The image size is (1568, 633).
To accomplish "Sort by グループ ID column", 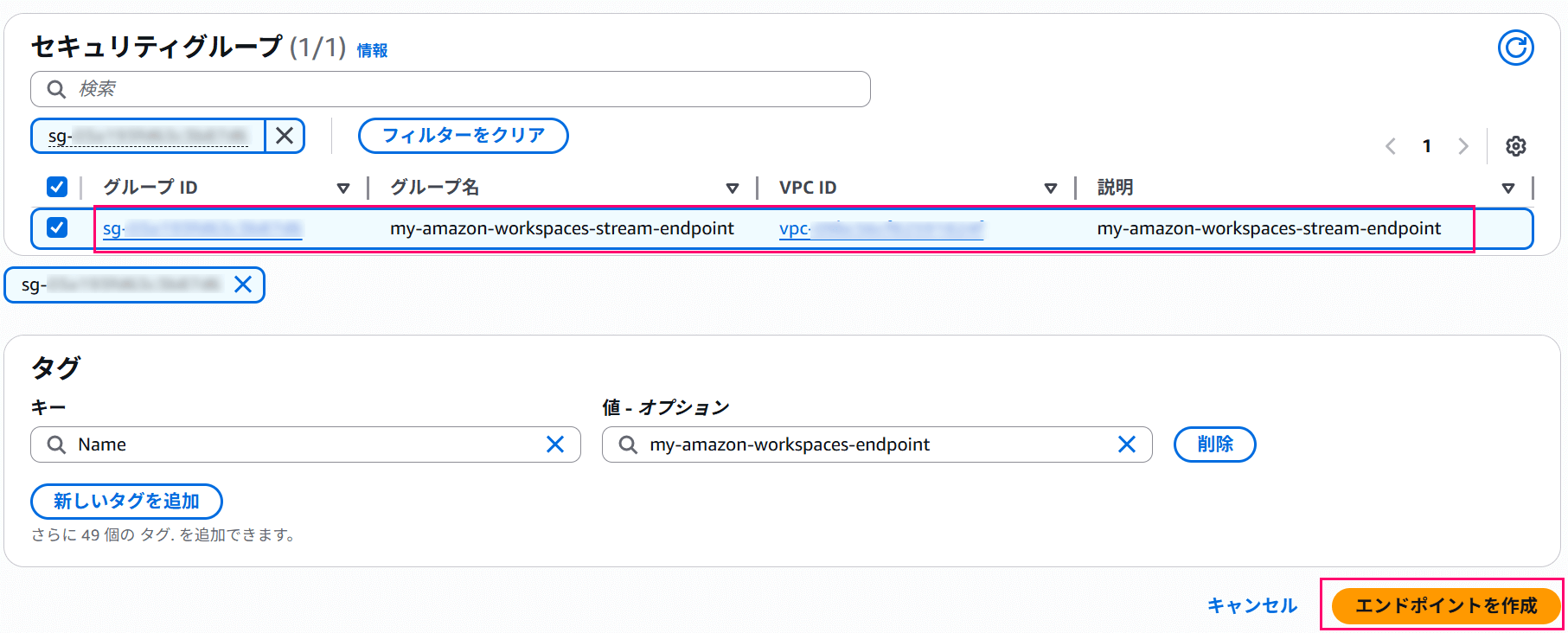I will (343, 188).
